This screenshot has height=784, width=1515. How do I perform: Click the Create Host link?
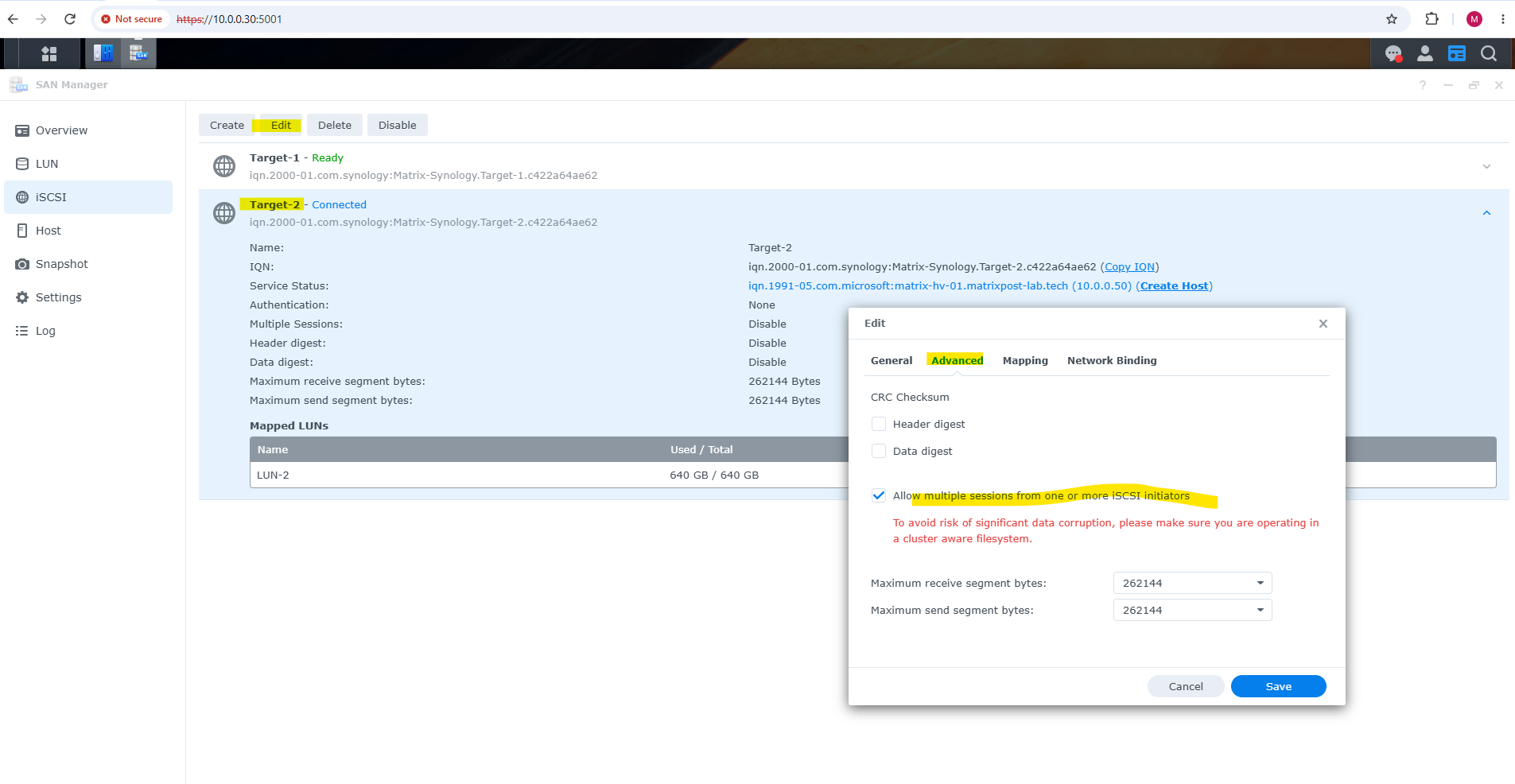coord(1174,285)
